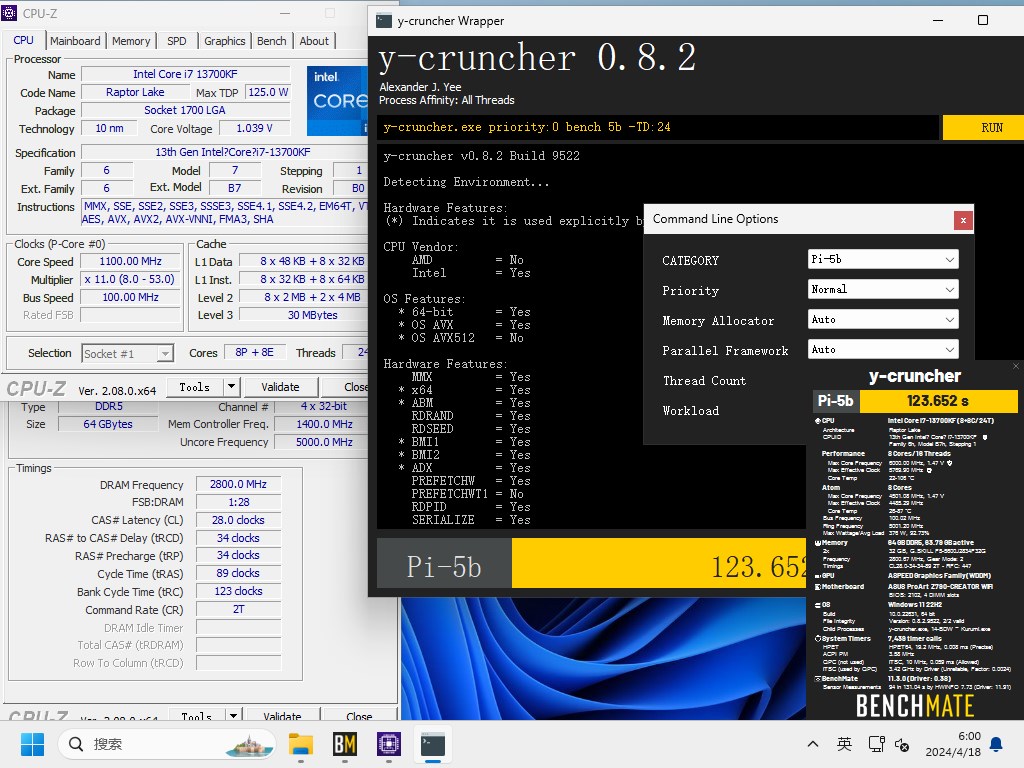This screenshot has height=768, width=1024.
Task: Click the y-cruncher command line field
Action: tap(658, 127)
